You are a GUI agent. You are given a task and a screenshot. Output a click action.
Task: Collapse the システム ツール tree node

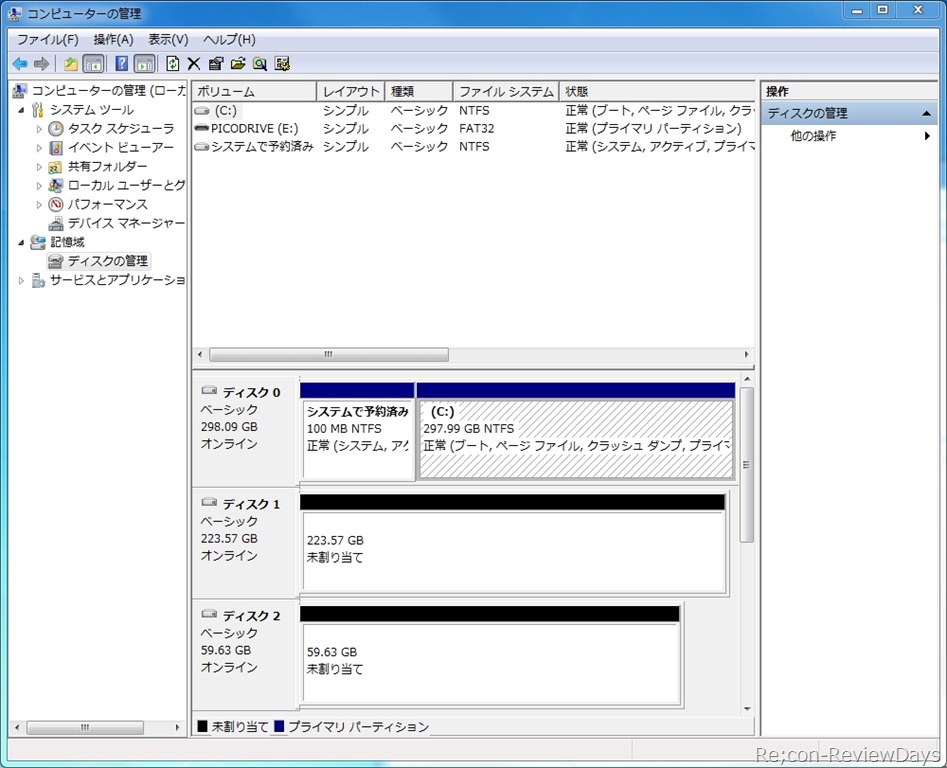point(21,110)
